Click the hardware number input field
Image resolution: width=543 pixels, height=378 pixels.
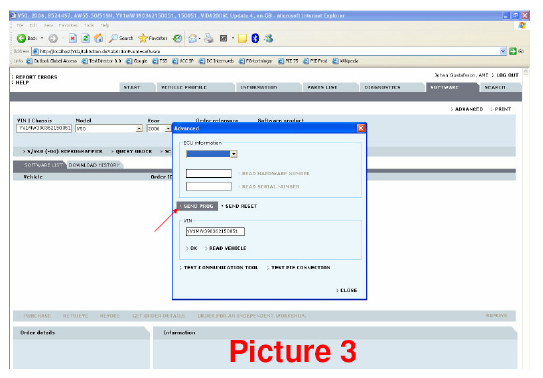click(x=209, y=173)
